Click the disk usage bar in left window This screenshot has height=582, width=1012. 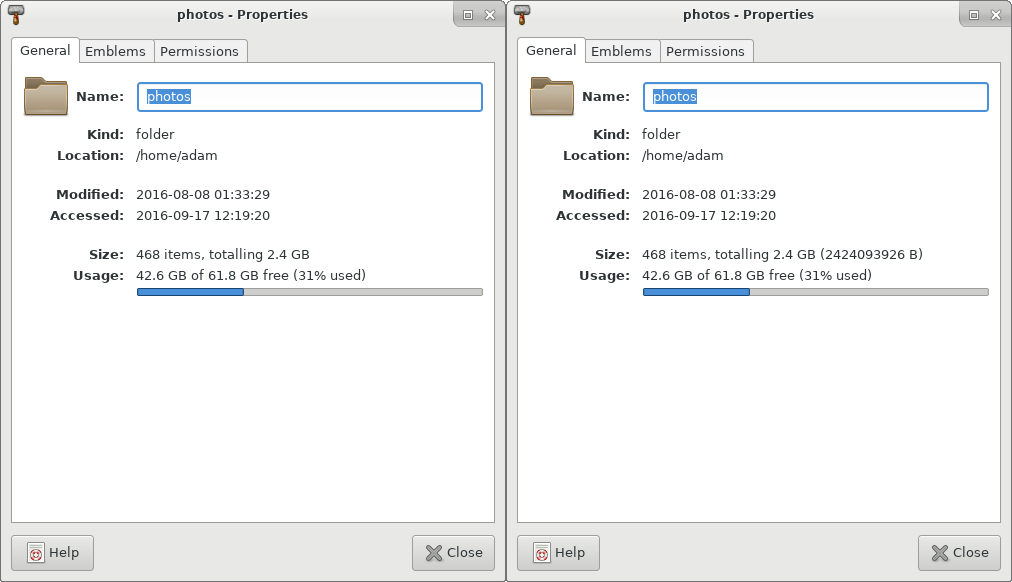point(309,292)
